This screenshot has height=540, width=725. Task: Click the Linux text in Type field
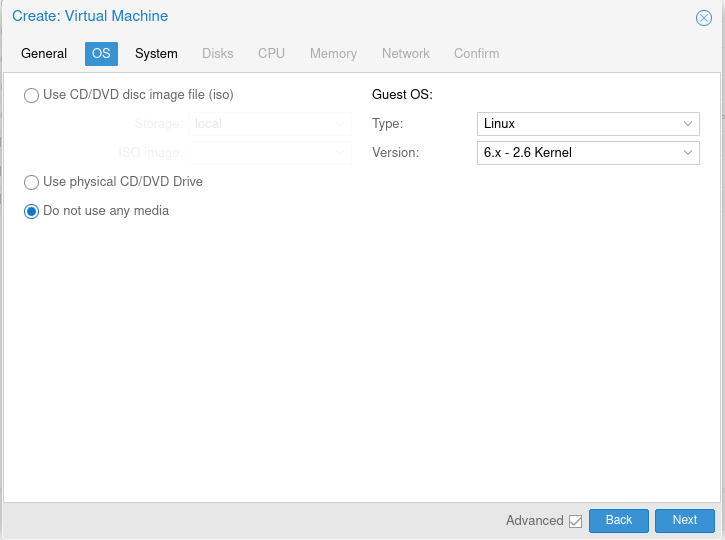tap(499, 124)
